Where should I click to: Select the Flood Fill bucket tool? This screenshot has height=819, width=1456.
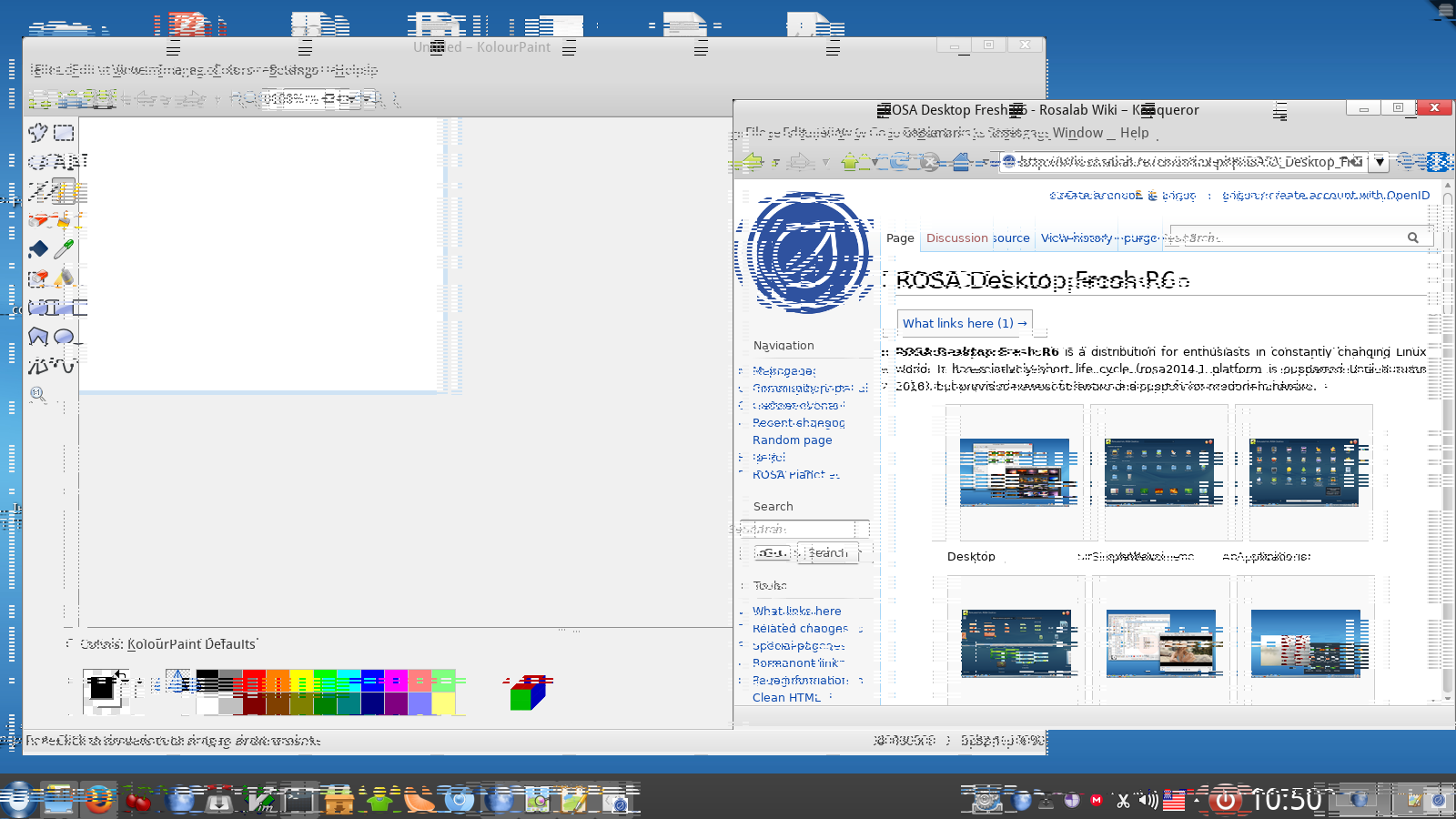pos(38,249)
